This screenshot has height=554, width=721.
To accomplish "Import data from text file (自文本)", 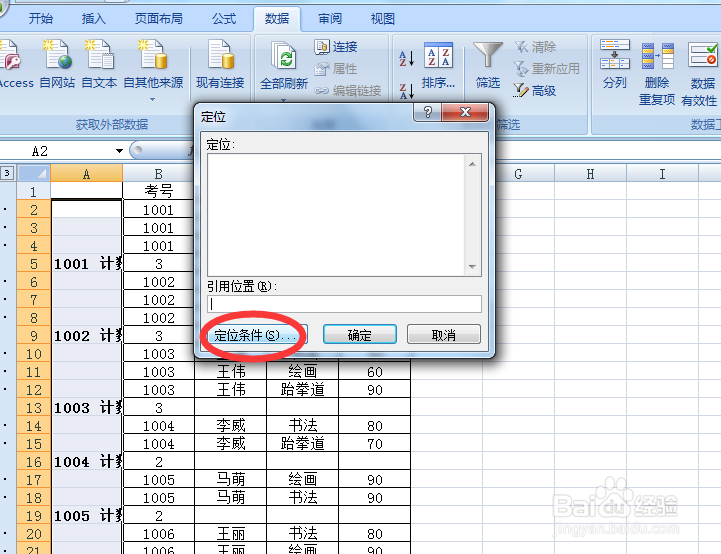I will [x=99, y=64].
